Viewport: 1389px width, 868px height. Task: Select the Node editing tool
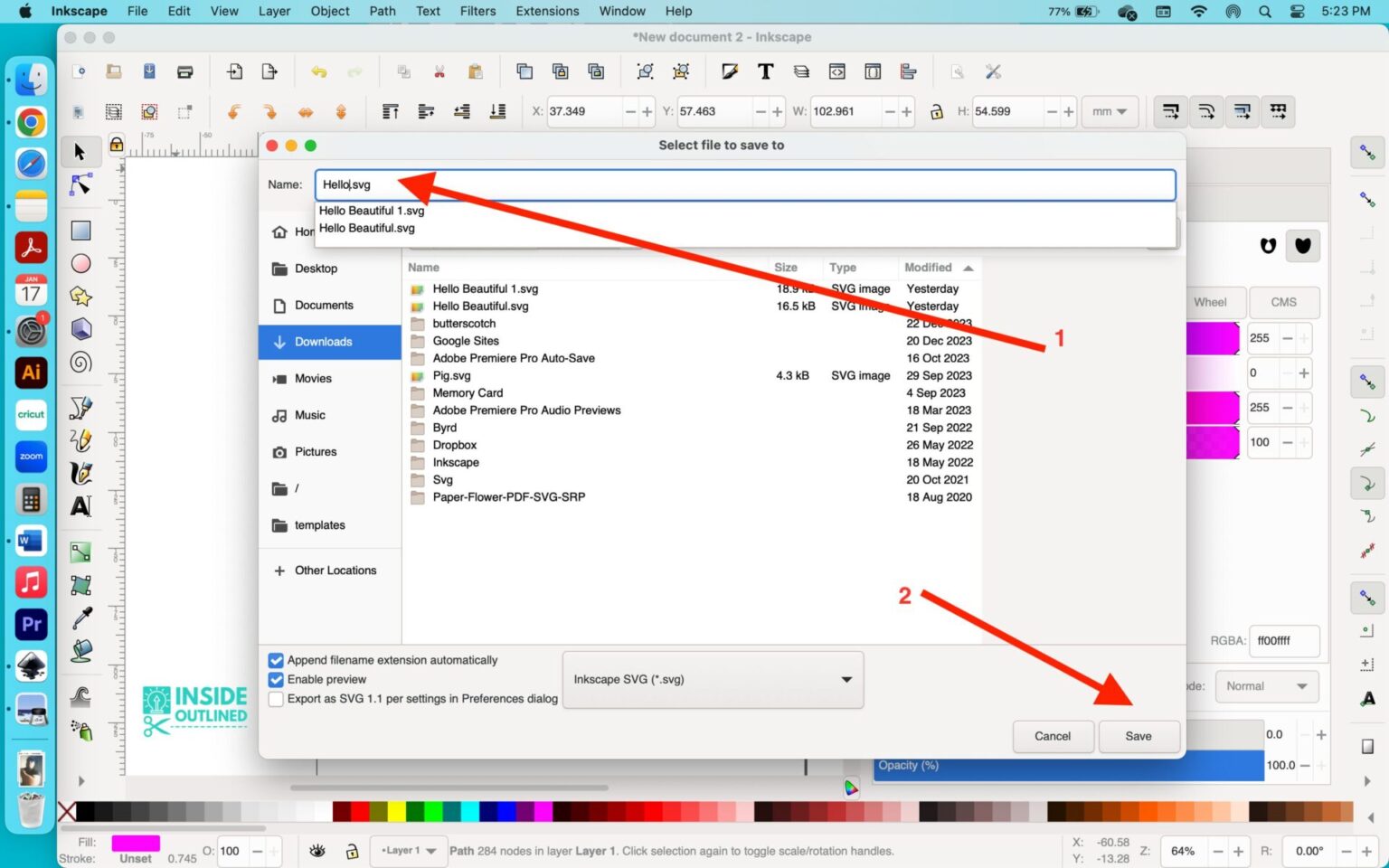click(x=80, y=184)
